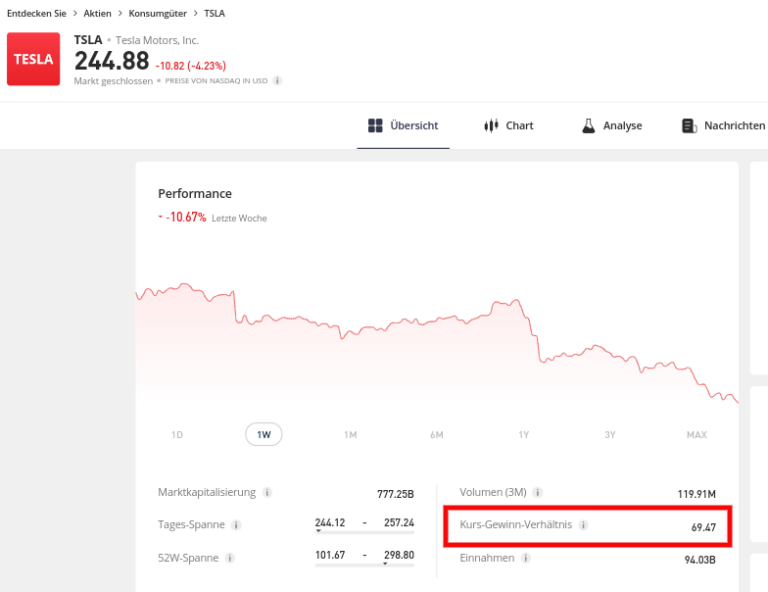Click the info icon beside Einnahmen
Viewport: 768px width, 592px height.
526,558
